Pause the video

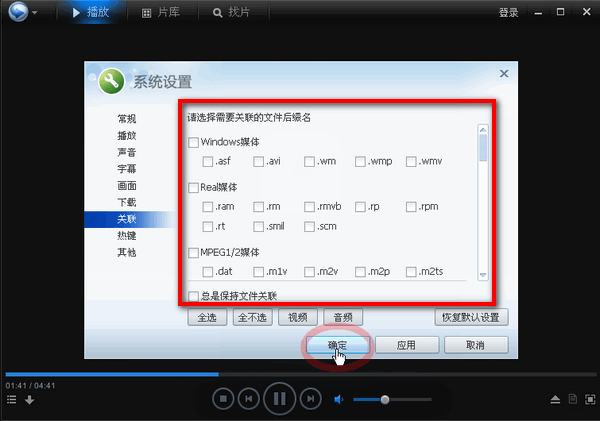(x=280, y=399)
